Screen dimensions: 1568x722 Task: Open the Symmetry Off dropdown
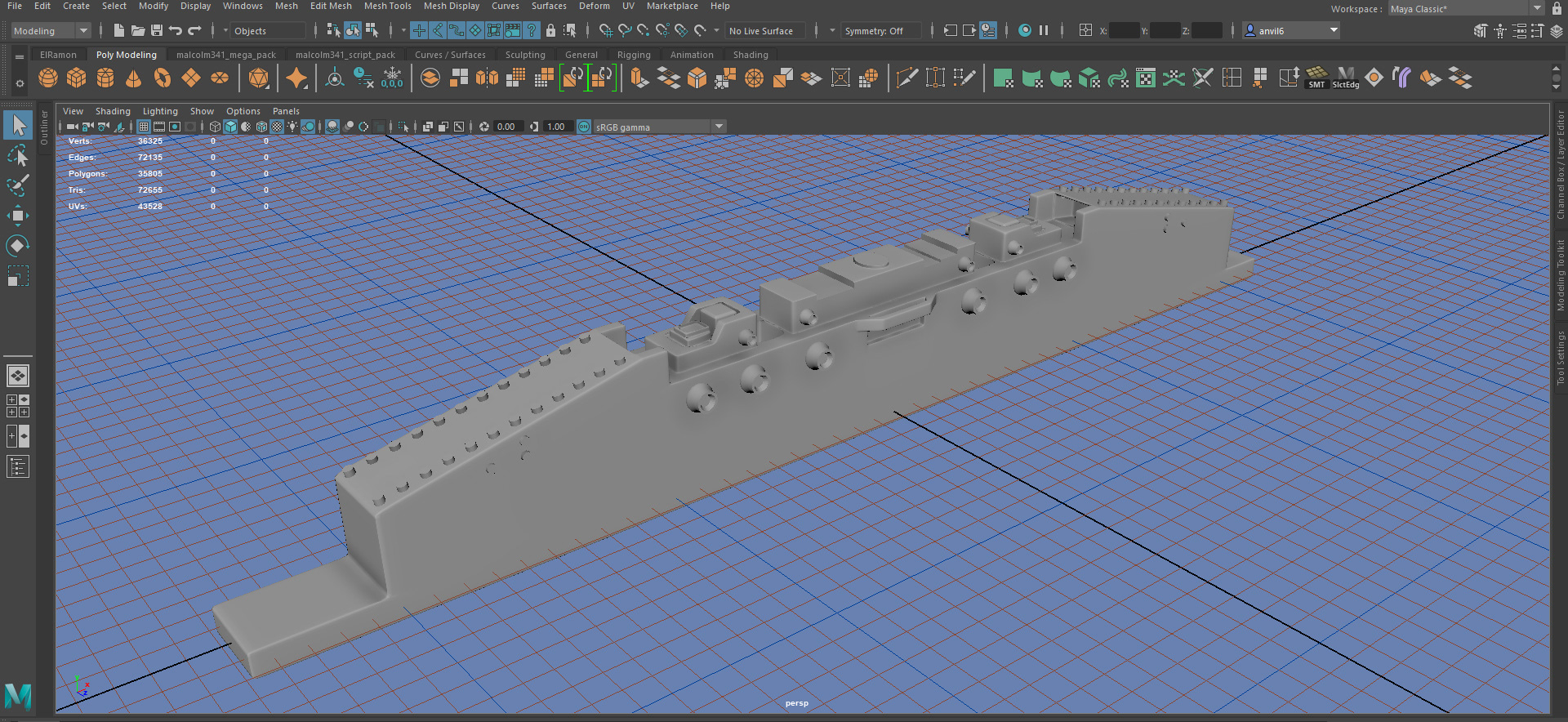coord(881,30)
